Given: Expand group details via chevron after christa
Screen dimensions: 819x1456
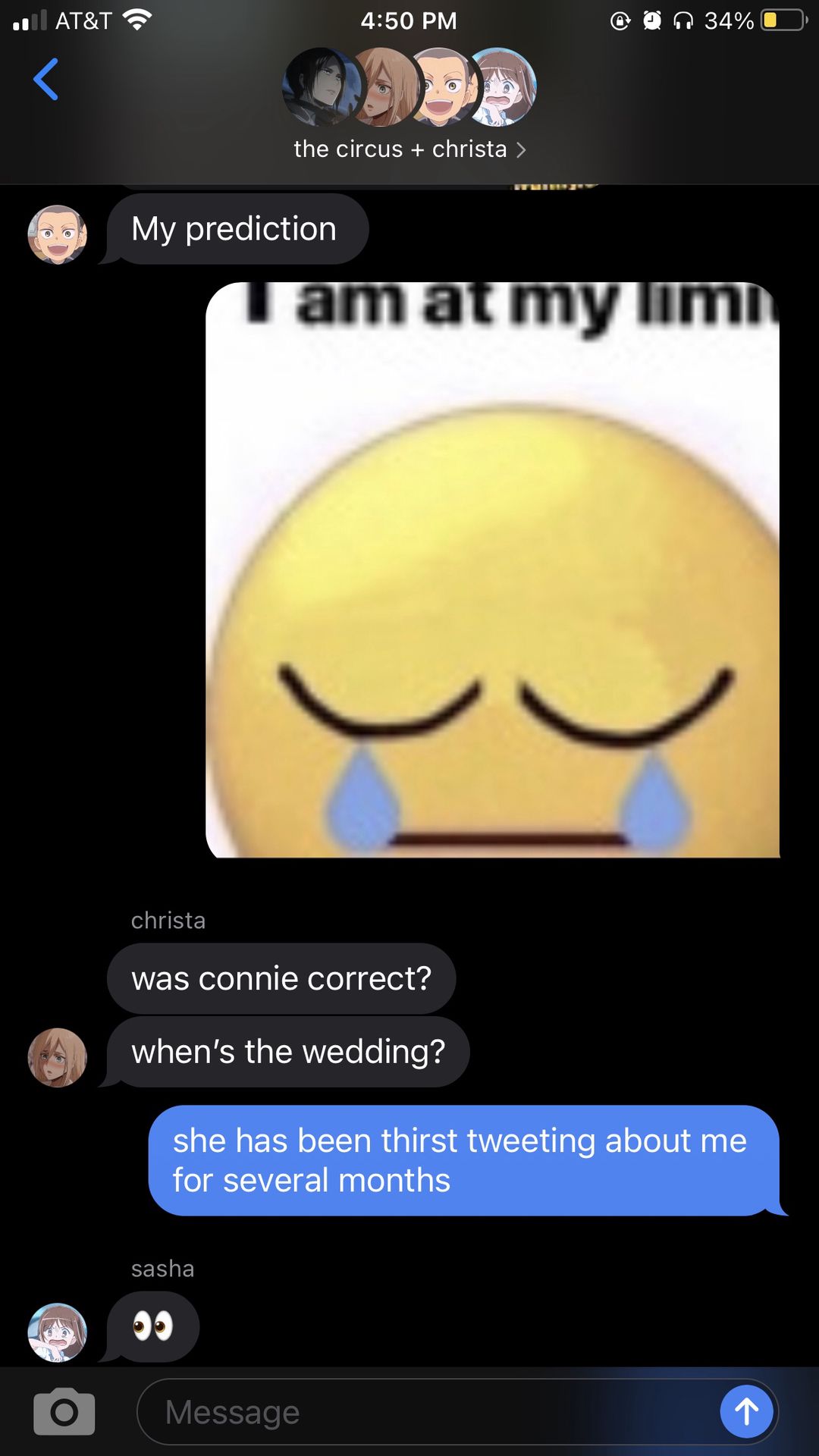Looking at the screenshot, I should [x=521, y=150].
